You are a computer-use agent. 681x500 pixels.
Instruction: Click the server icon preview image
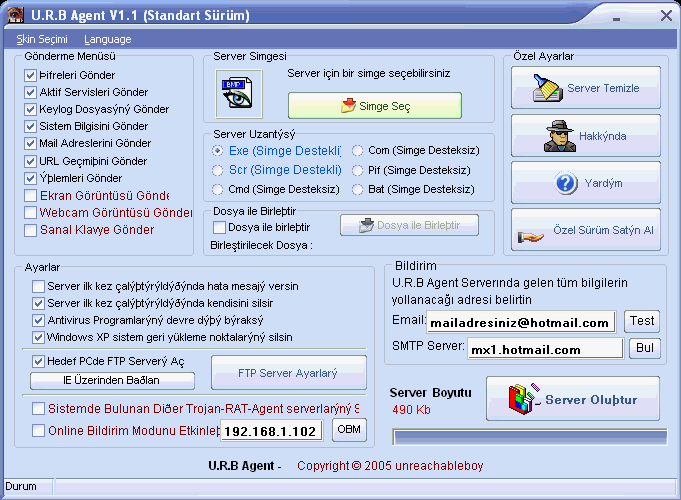pos(238,94)
